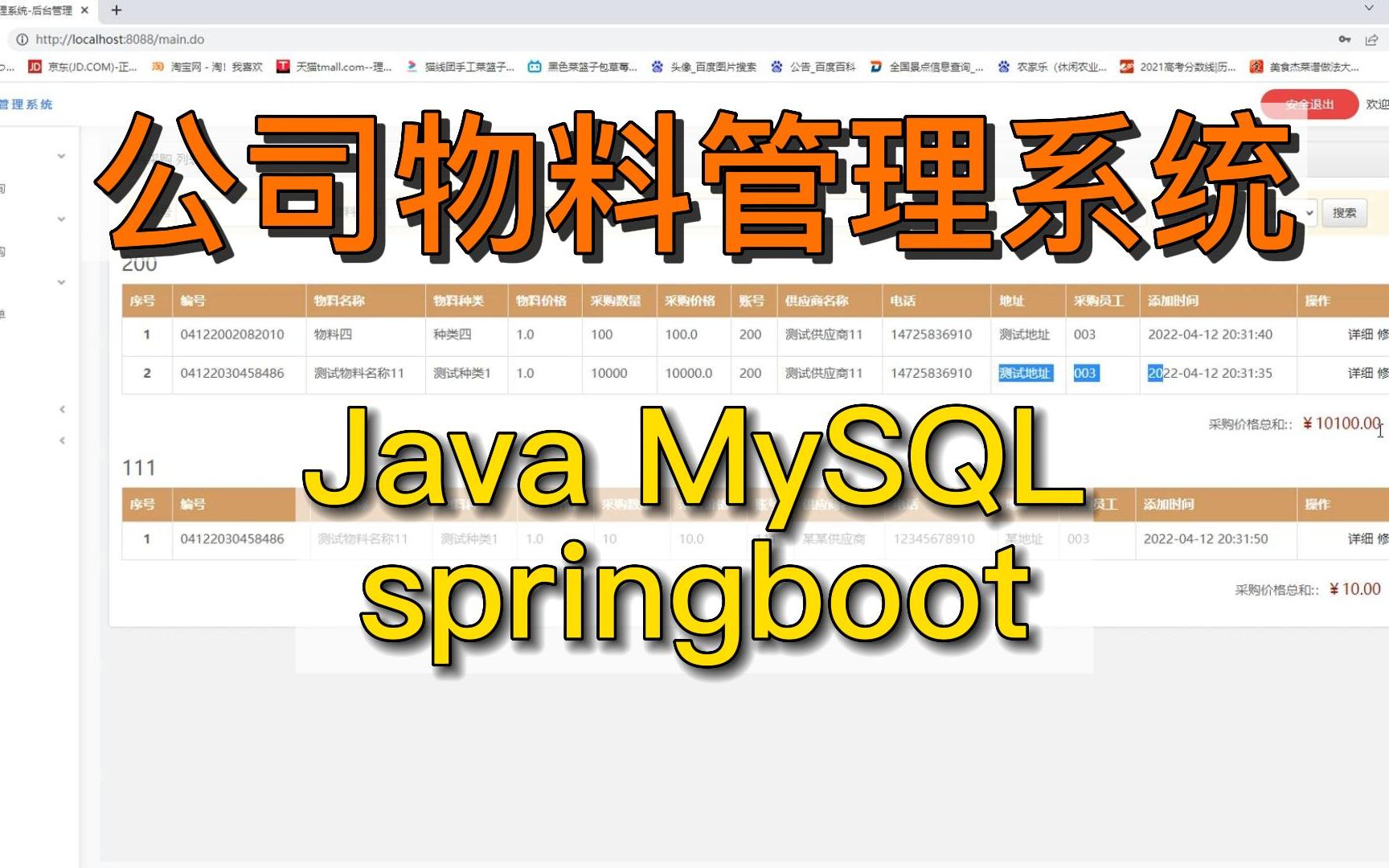Open the tab search chevron
1389x868 pixels.
(x=1369, y=8)
